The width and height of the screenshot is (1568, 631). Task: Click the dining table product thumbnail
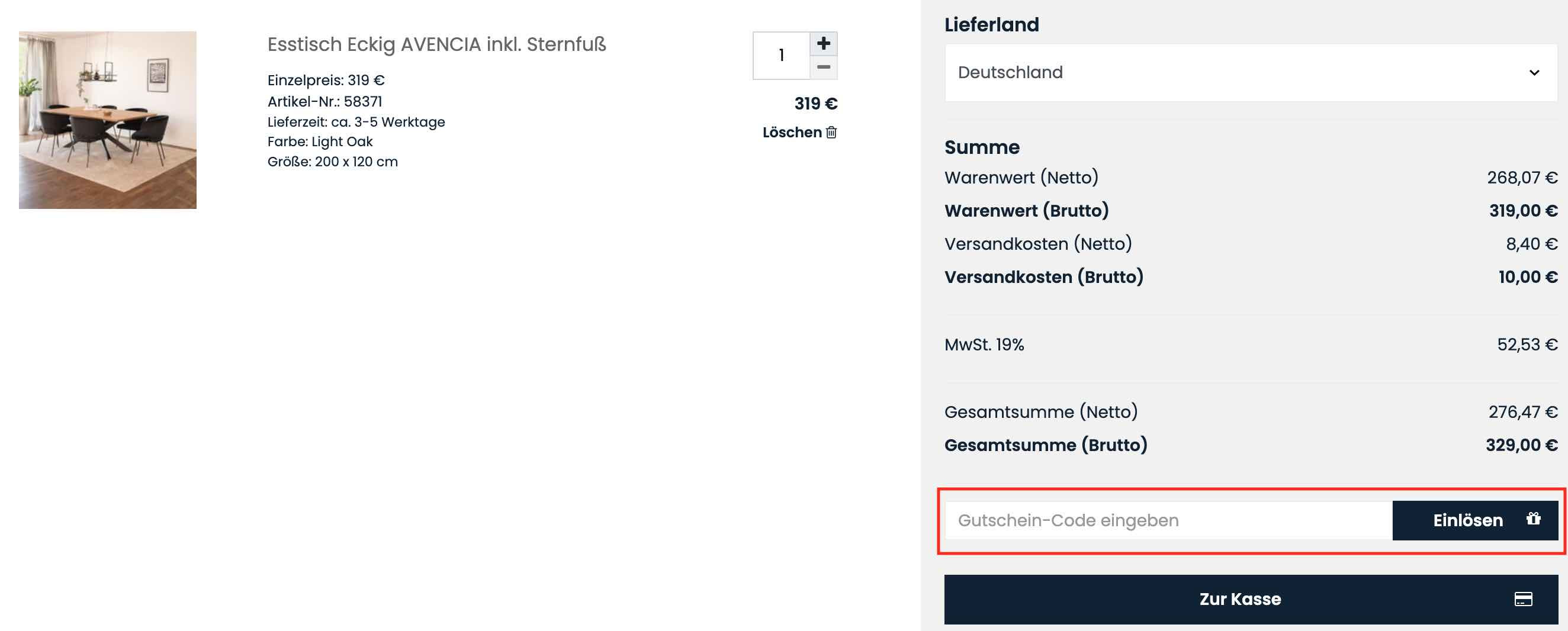pyautogui.click(x=108, y=119)
